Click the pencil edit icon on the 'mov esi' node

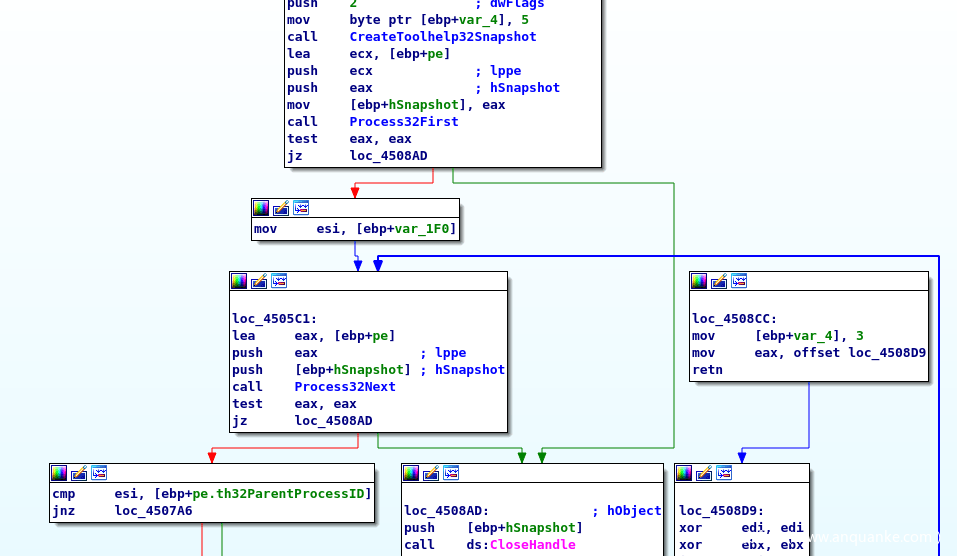coord(281,208)
